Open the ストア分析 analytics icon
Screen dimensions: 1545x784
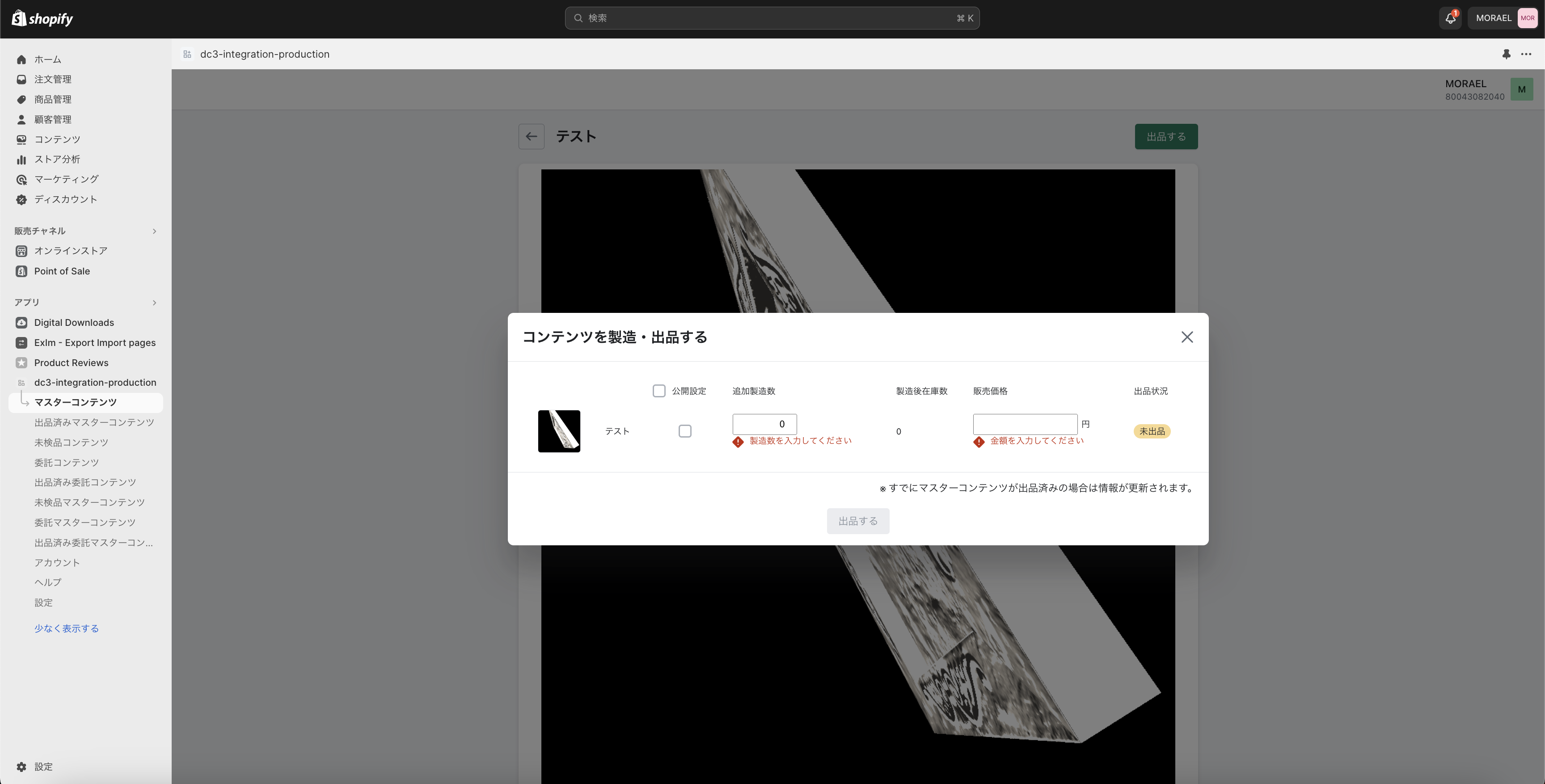(21, 160)
